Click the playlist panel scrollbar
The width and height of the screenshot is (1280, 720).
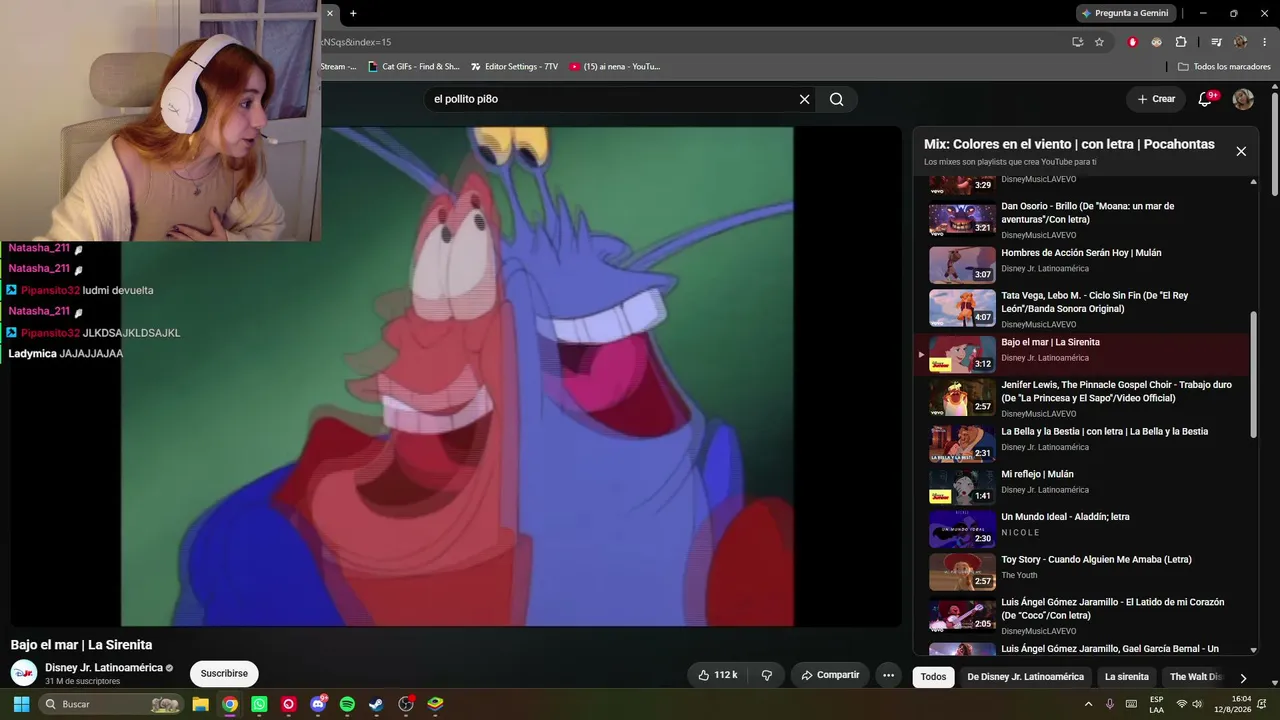pos(1254,375)
